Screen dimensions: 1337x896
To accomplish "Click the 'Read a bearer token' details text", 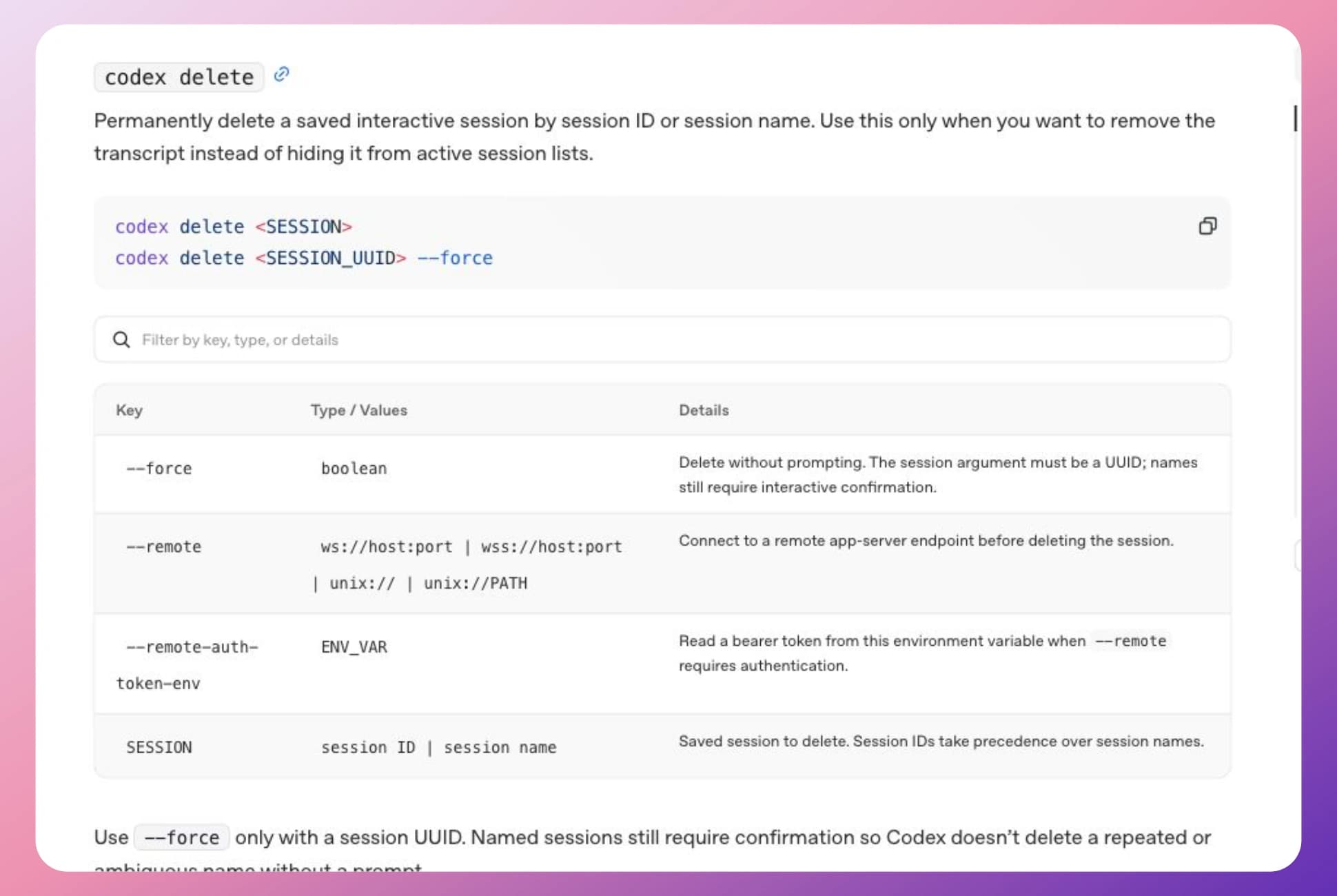I will point(923,653).
